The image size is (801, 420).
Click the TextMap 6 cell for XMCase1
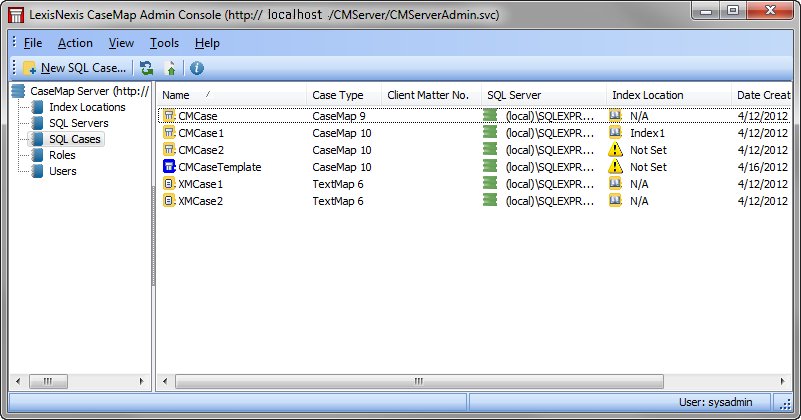[338, 184]
